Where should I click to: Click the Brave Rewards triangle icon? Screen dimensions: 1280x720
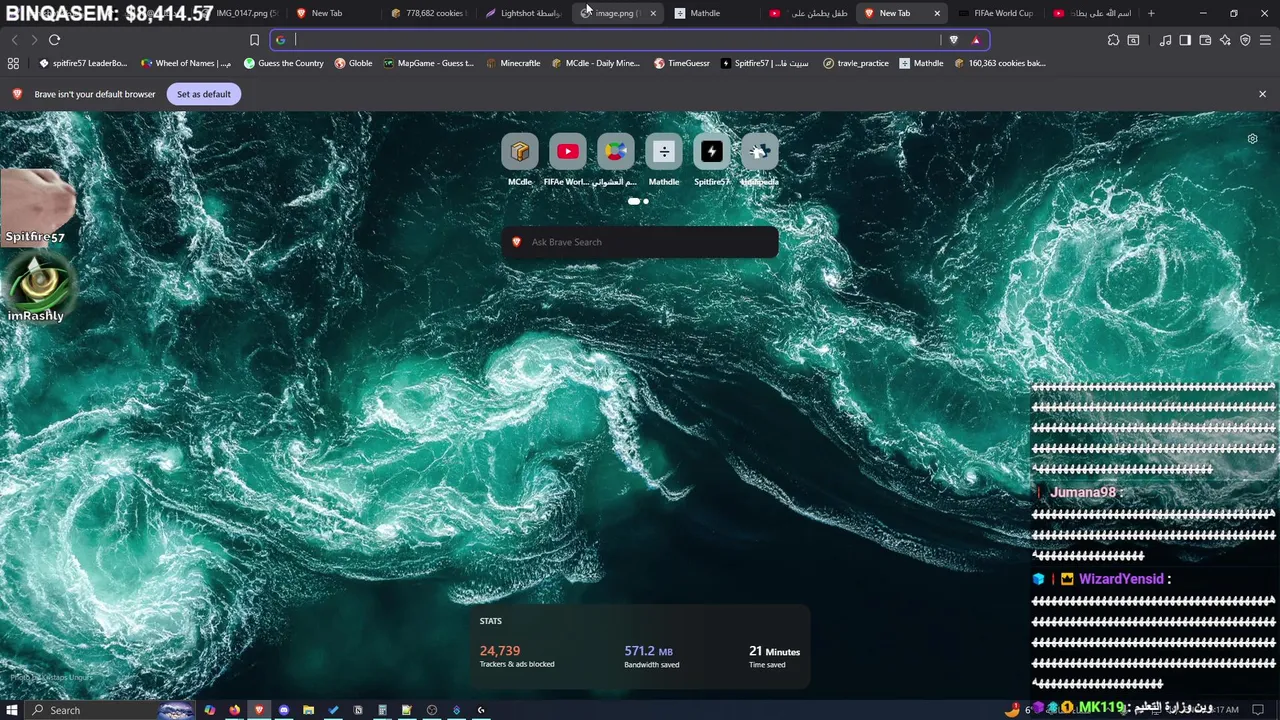976,40
